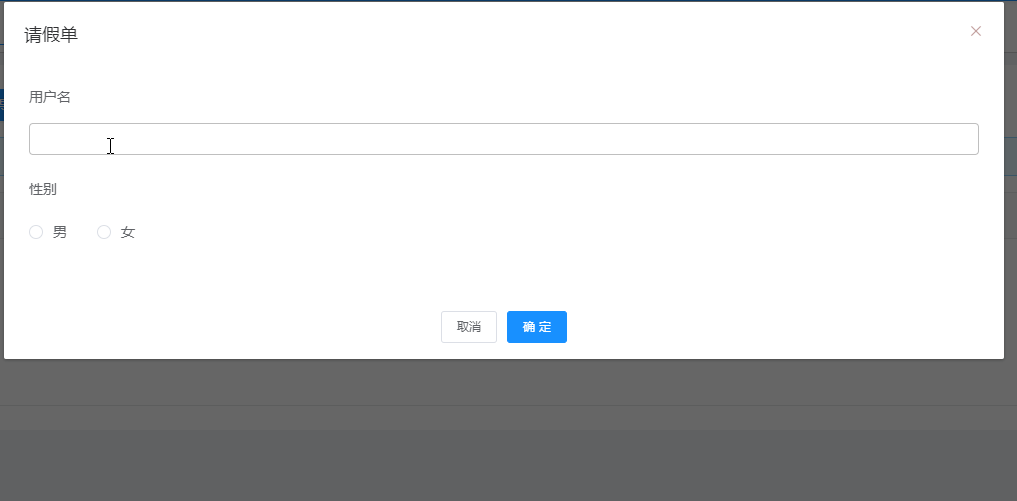Click the right end of username input box
The height and width of the screenshot is (501, 1017).
coord(960,139)
